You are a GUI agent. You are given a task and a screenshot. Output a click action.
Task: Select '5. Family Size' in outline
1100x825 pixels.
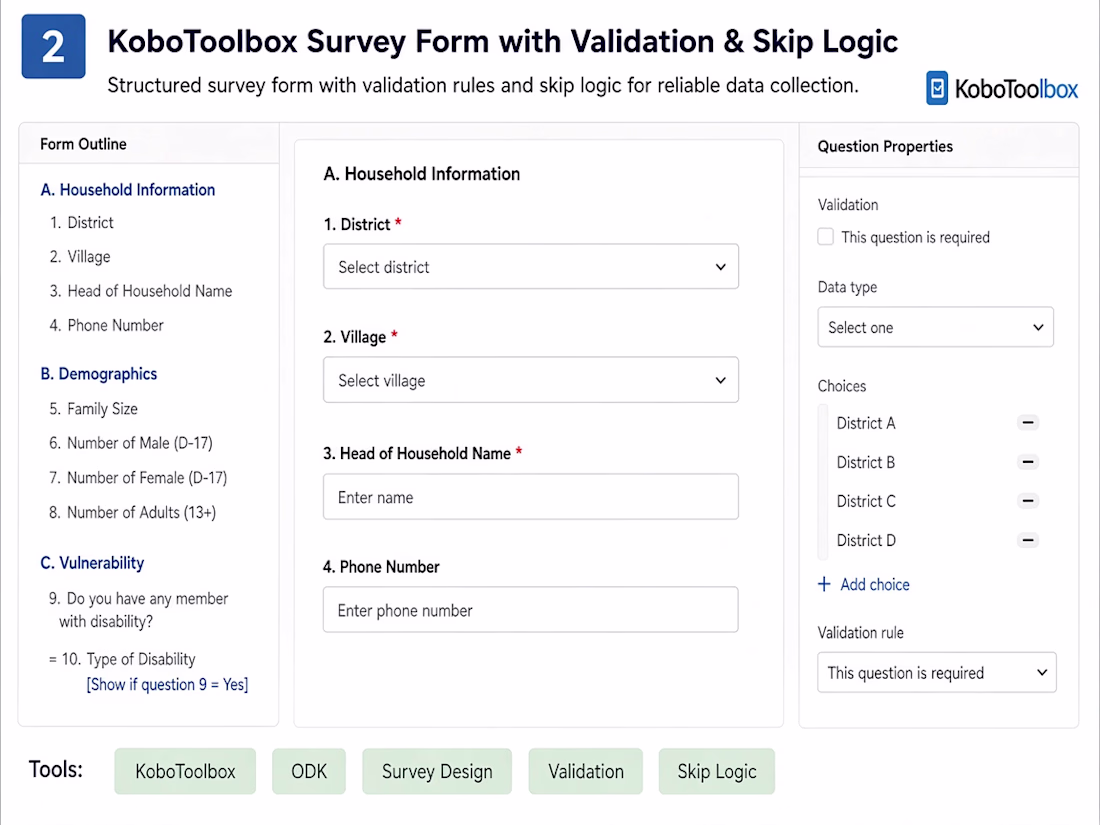pos(93,409)
